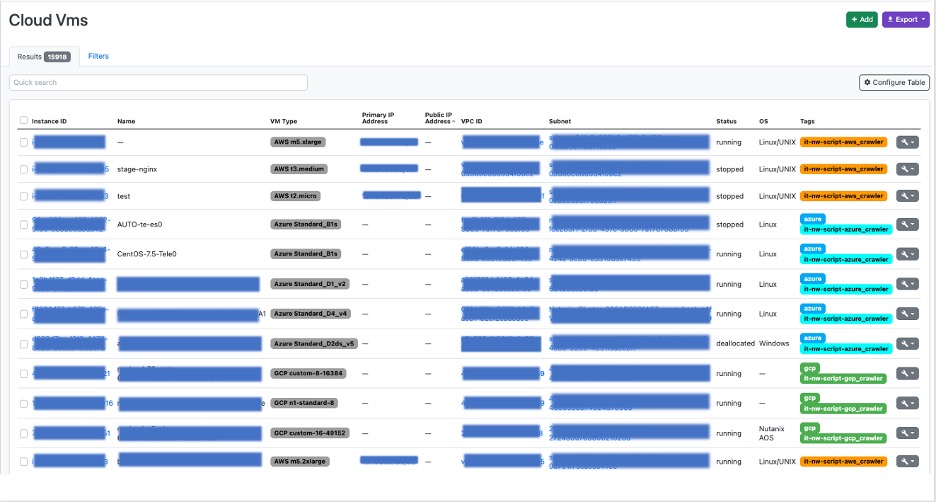Expand actions dropdown for Windows deallocated VM row
936x502 pixels.
click(x=913, y=343)
